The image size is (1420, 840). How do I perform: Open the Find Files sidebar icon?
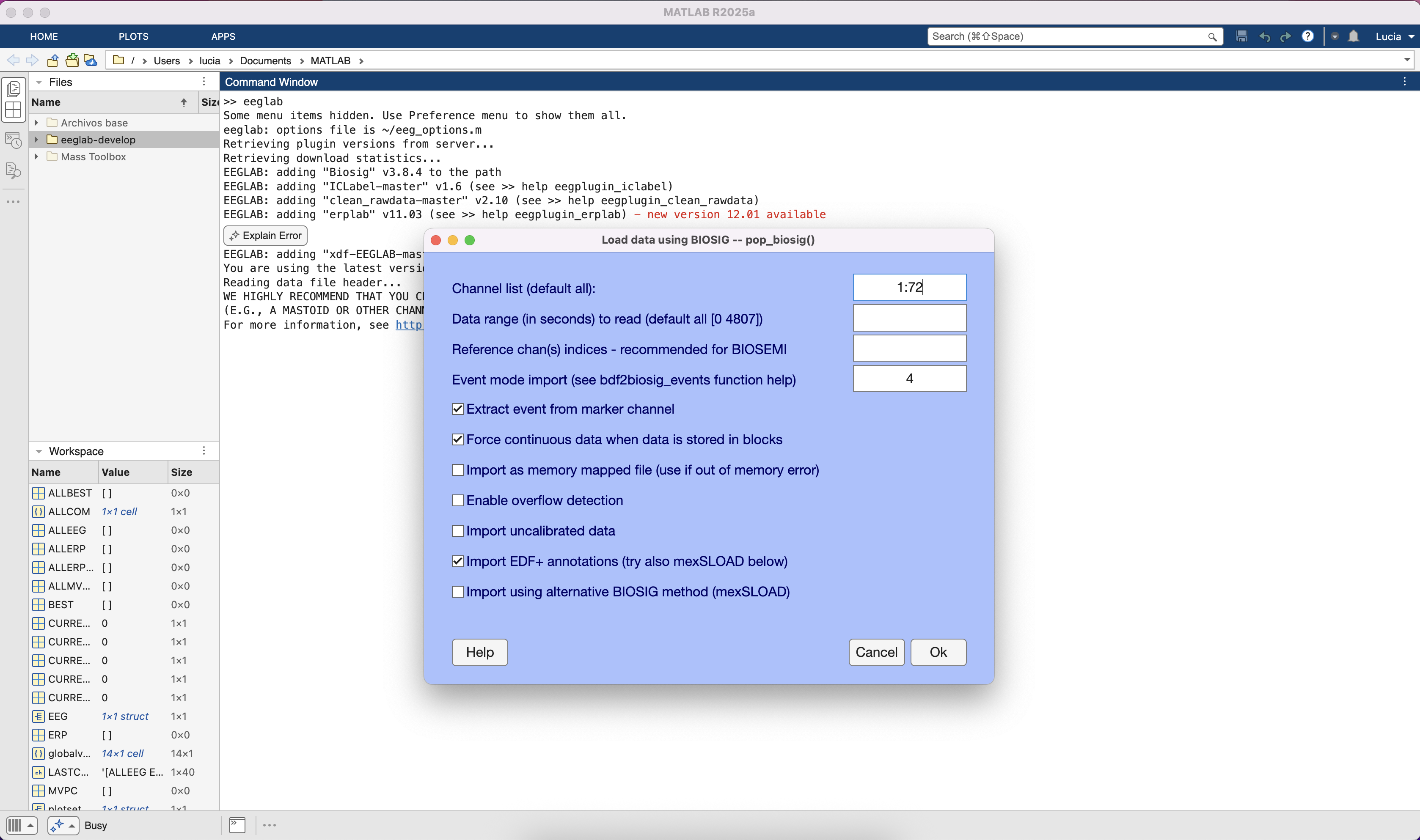13,170
